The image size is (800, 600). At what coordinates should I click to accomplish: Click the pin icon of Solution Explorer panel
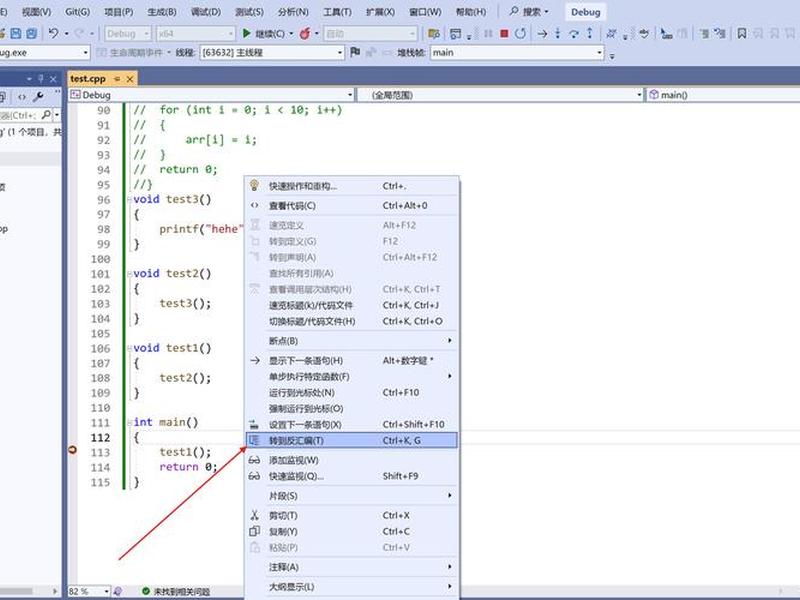pyautogui.click(x=41, y=79)
